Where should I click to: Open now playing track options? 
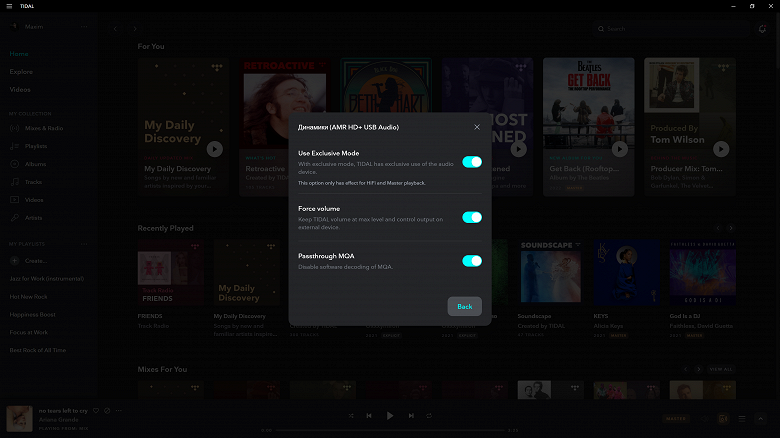tap(118, 411)
